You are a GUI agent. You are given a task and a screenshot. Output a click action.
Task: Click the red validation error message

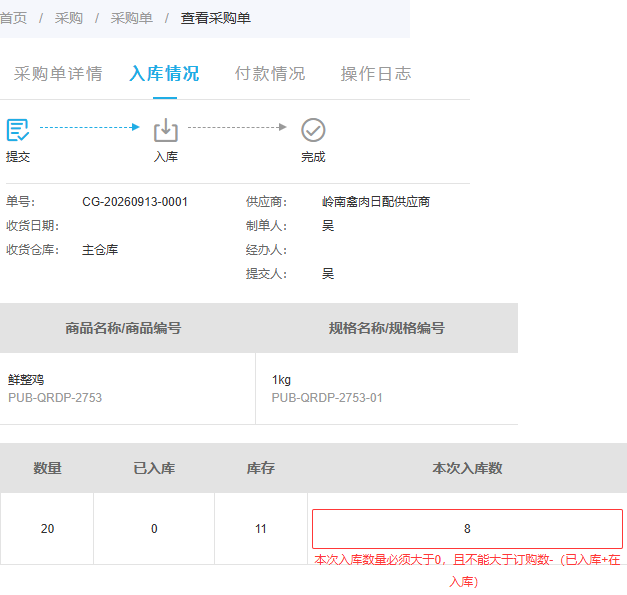[x=467, y=571]
